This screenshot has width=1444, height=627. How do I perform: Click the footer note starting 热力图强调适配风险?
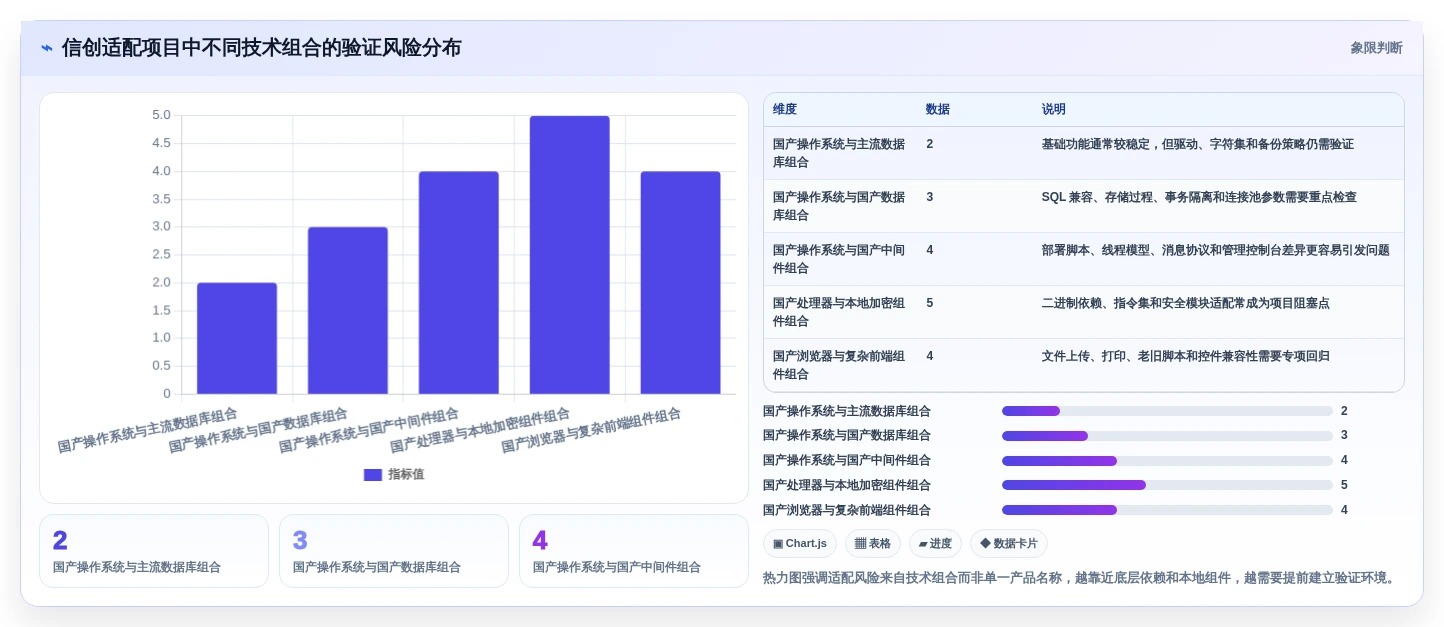pyautogui.click(x=1079, y=578)
